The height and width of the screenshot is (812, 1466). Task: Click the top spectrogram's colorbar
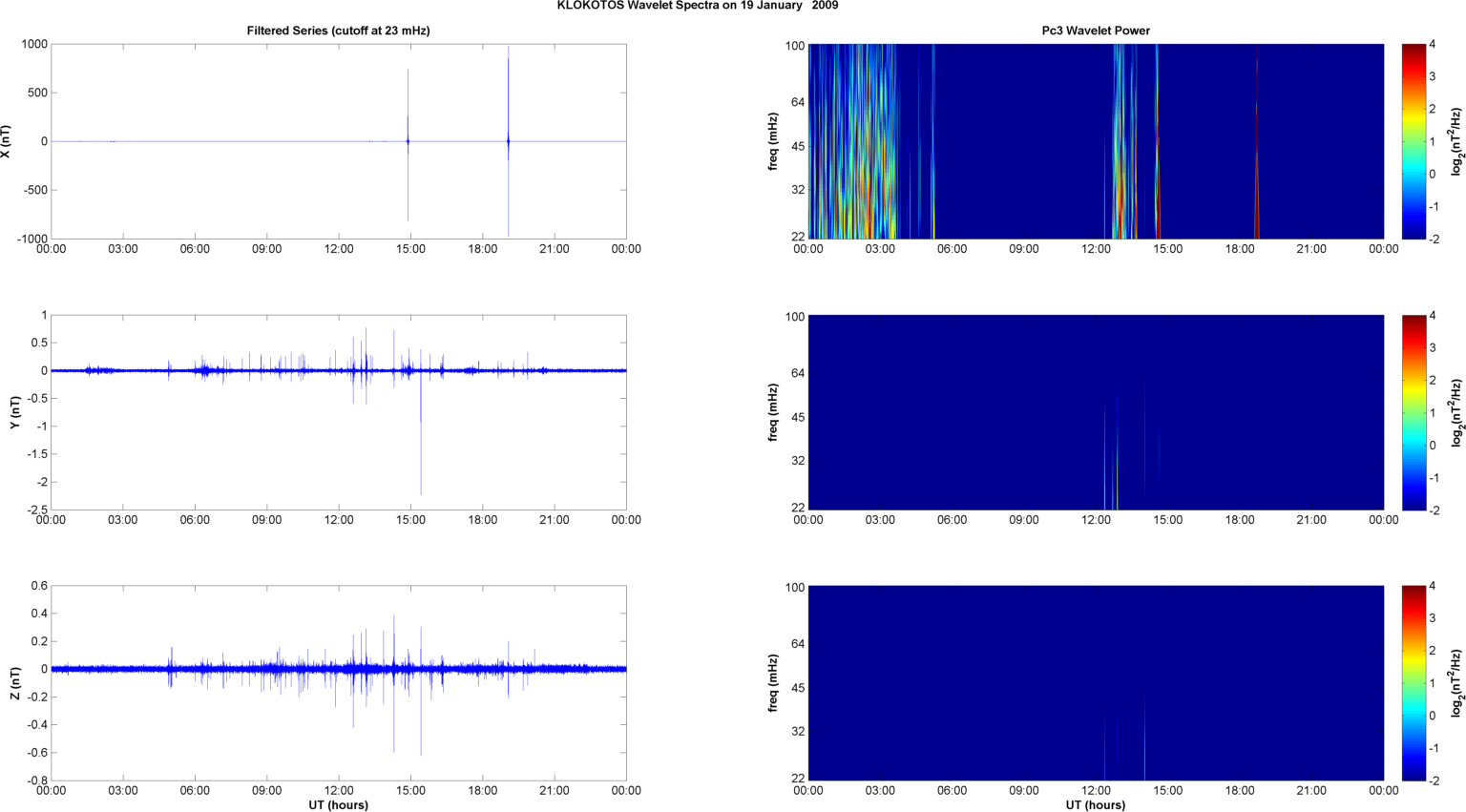click(1413, 141)
